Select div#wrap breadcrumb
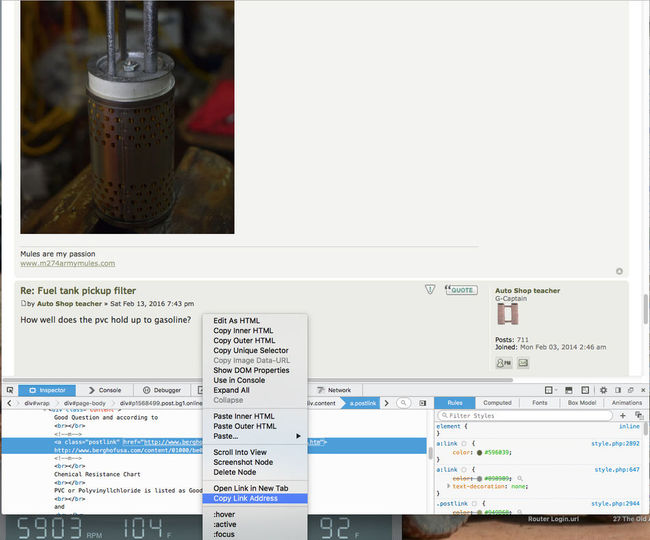650x540 pixels. tap(36, 403)
